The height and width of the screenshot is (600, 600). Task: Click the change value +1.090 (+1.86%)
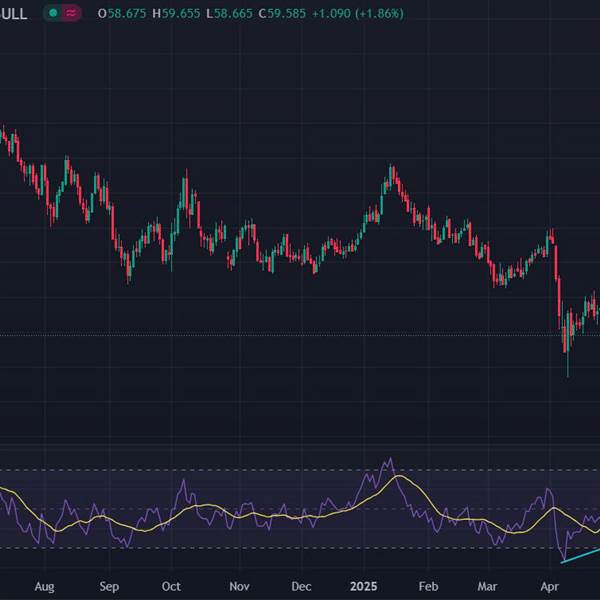pyautogui.click(x=358, y=14)
